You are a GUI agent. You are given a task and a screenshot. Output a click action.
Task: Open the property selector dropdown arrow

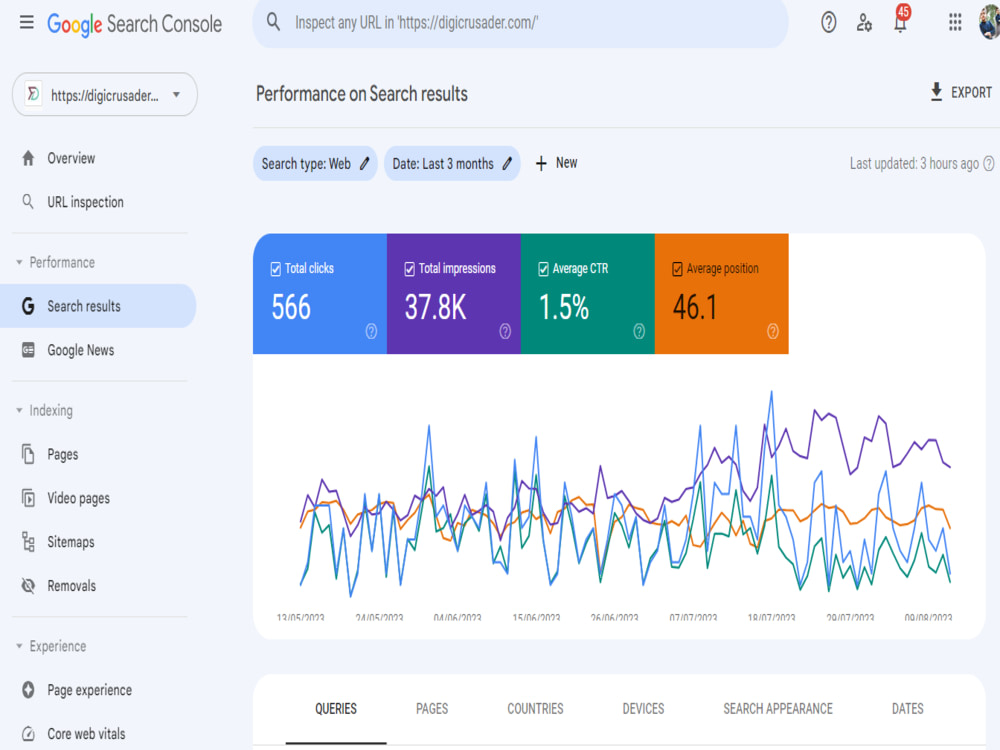coord(177,95)
